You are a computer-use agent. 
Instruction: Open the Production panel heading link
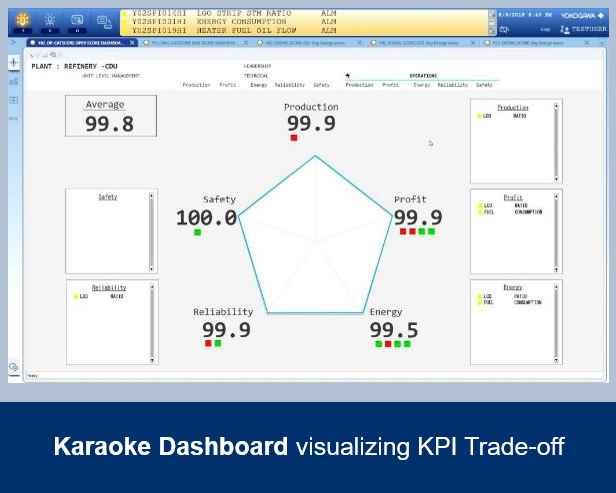coord(513,108)
